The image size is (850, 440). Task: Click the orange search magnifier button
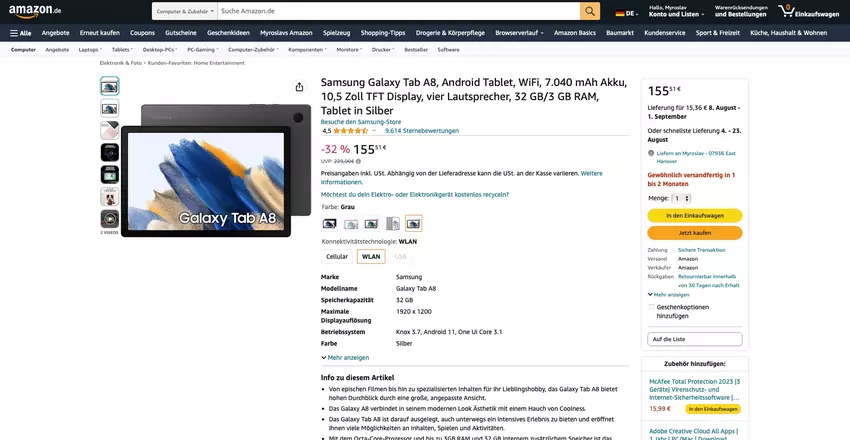pos(590,11)
